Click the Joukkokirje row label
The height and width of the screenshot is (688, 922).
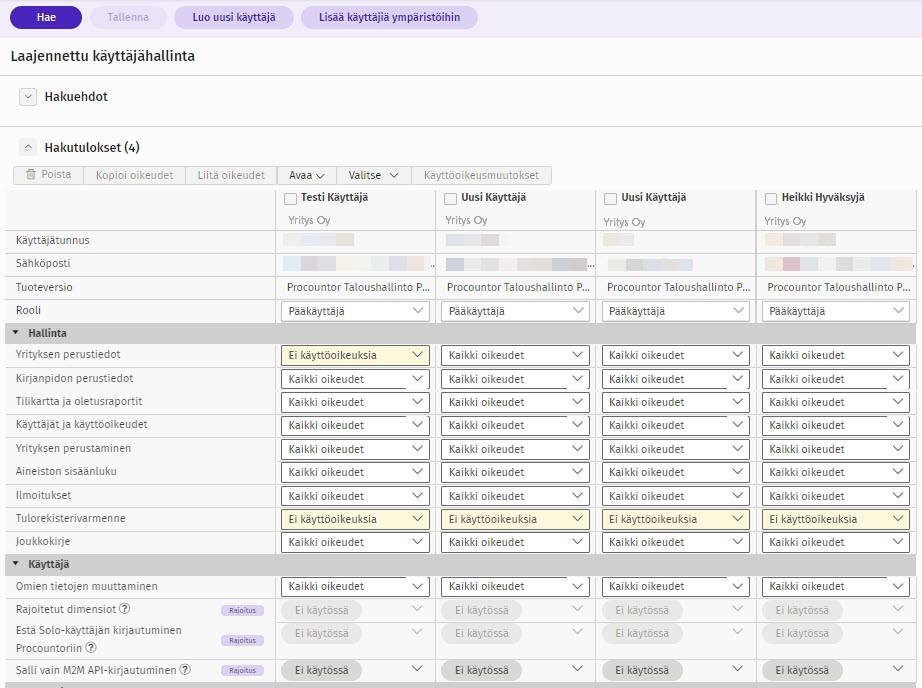pos(43,542)
